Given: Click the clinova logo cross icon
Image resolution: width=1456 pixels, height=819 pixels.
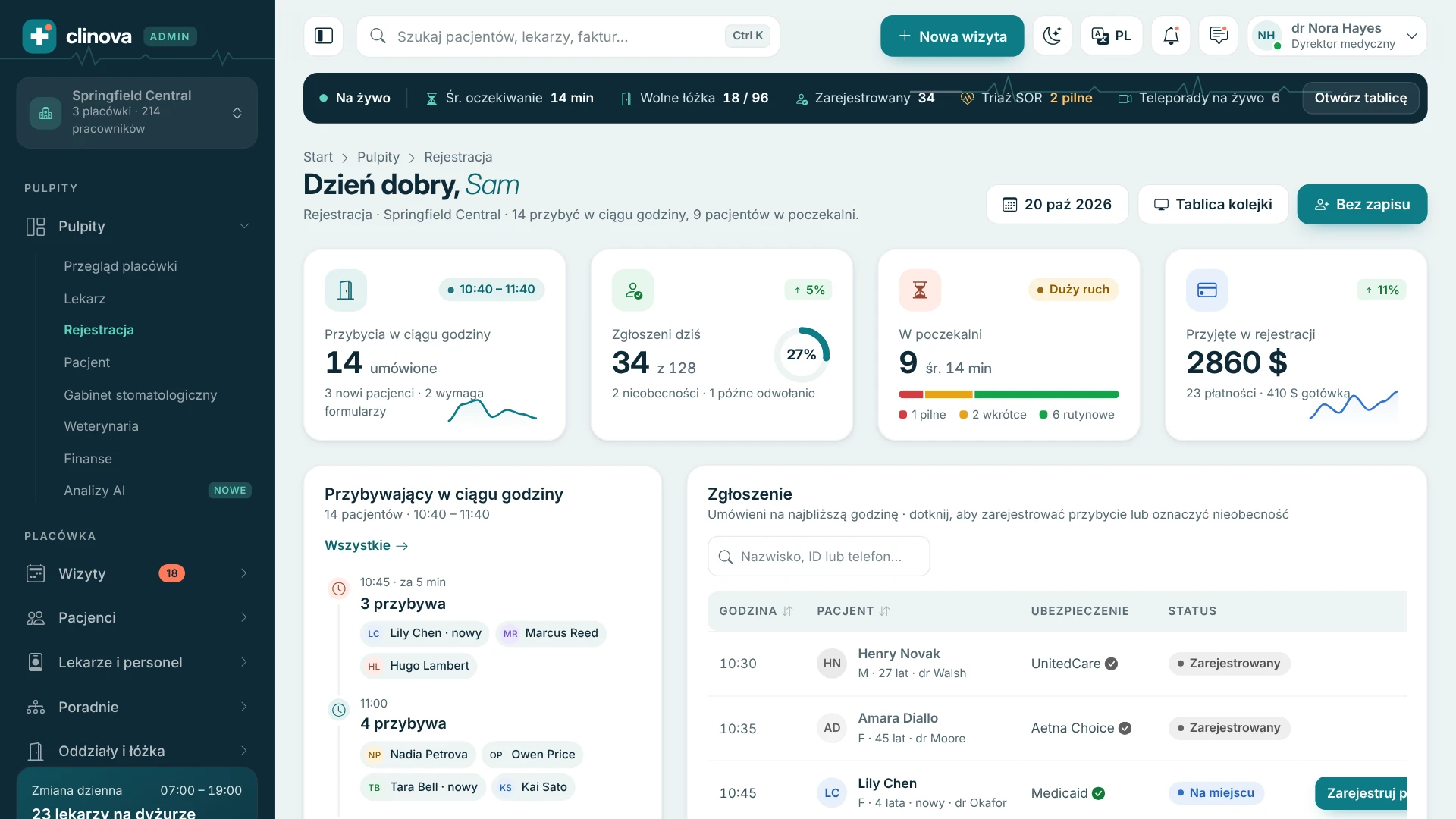Looking at the screenshot, I should pos(39,36).
